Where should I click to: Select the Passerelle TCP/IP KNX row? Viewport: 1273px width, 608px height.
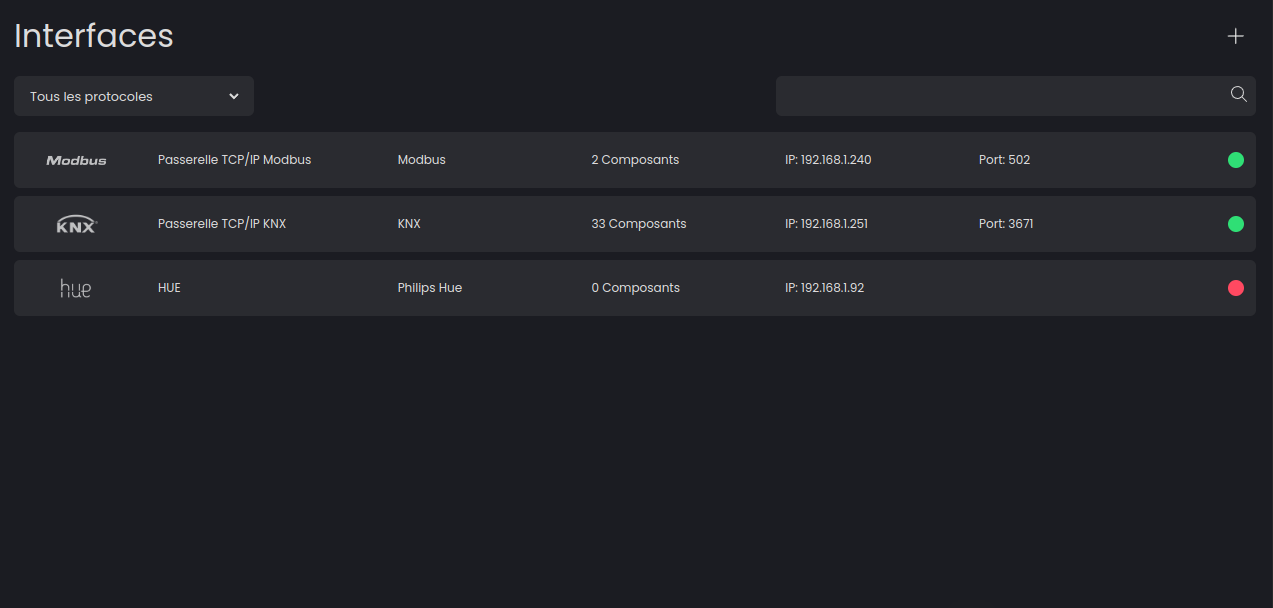point(500,224)
